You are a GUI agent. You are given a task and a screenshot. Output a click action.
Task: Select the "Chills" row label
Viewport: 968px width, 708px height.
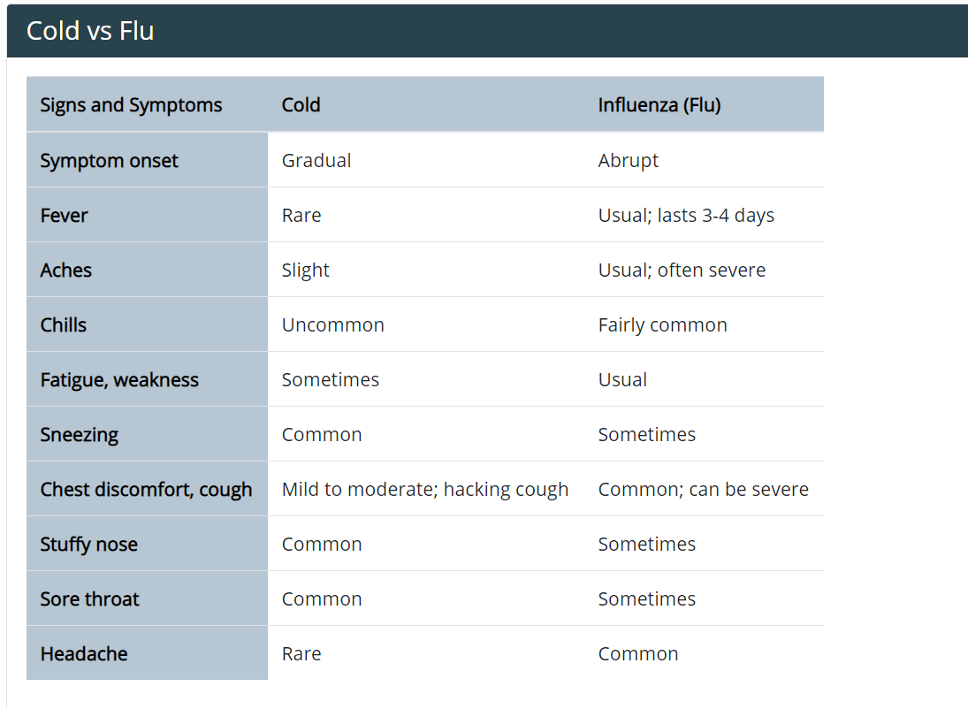63,326
